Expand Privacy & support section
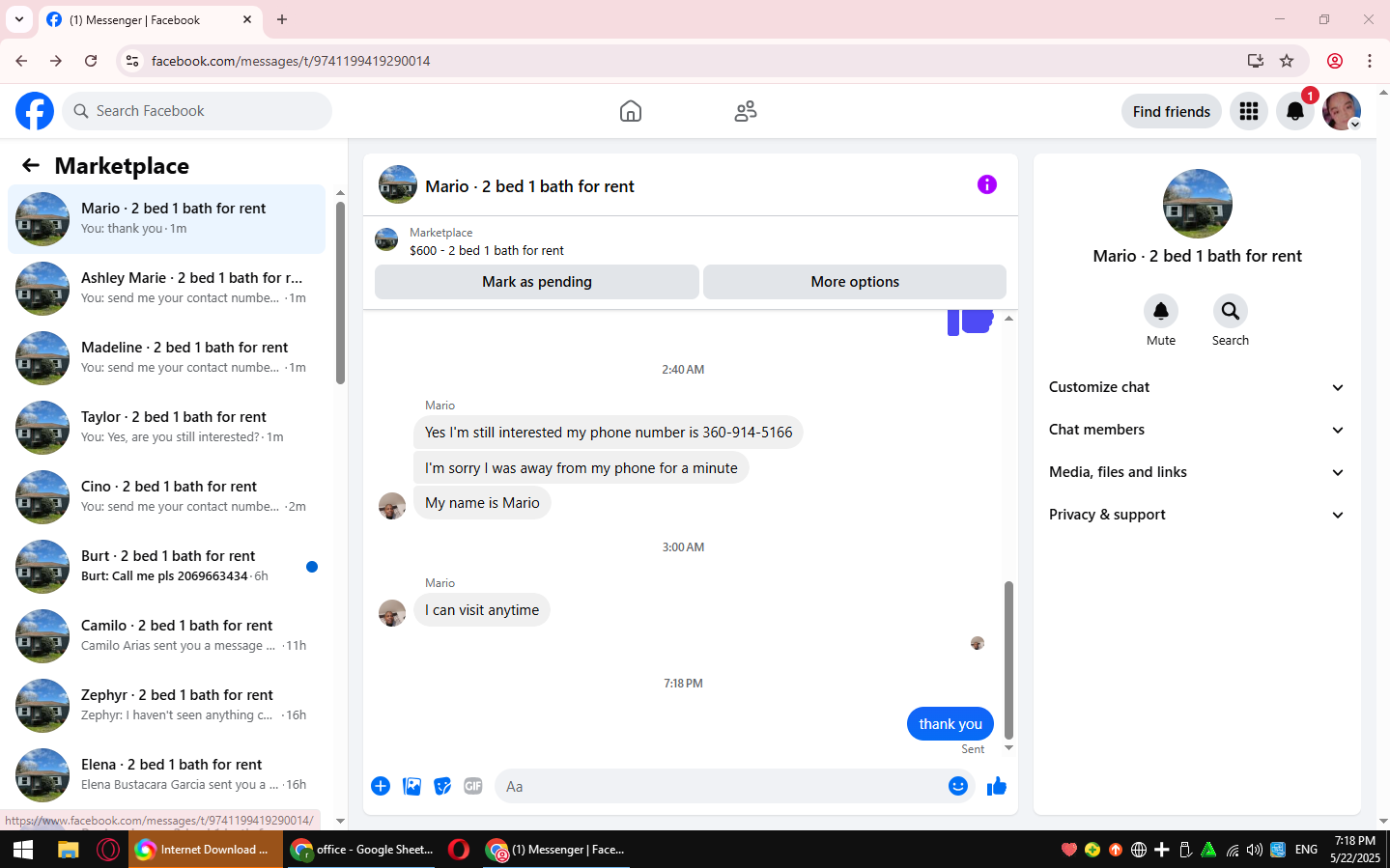Screen dimensions: 1390x868 (1198, 515)
